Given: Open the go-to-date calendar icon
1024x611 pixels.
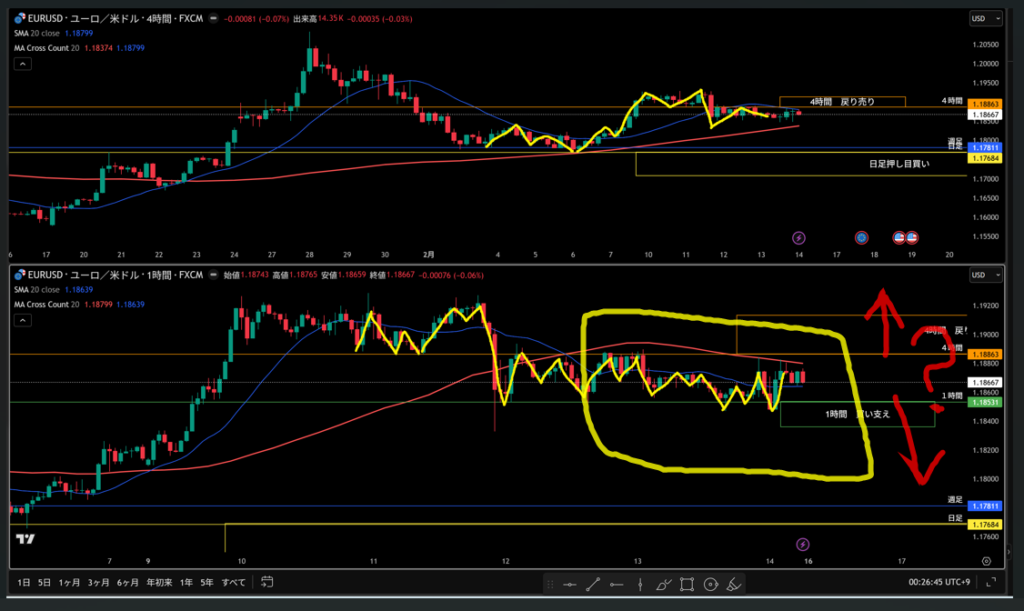Looking at the screenshot, I should click(x=267, y=582).
